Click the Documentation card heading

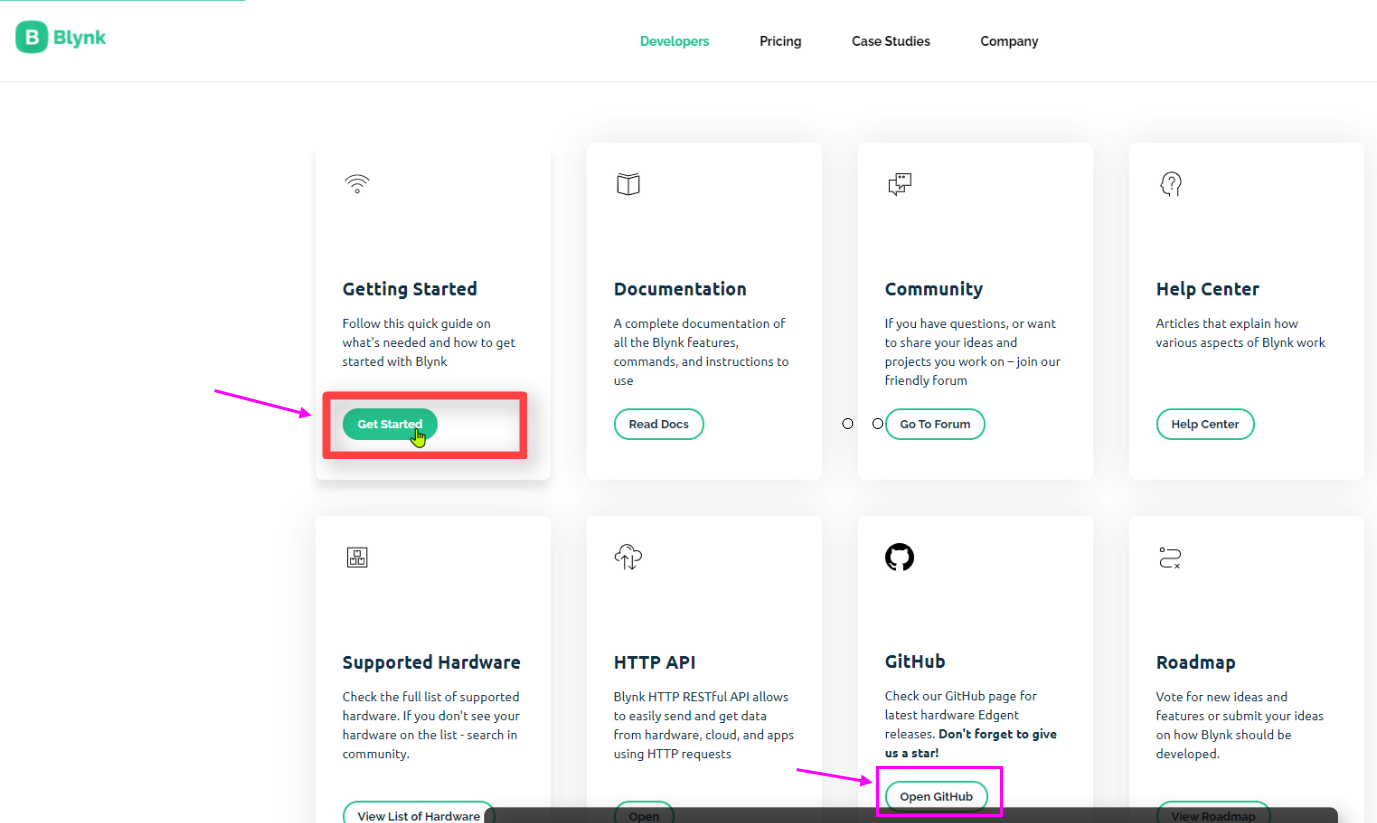680,289
